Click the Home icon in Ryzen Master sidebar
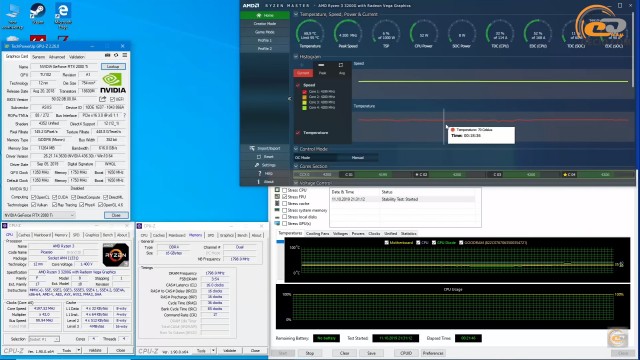 tap(258, 15)
